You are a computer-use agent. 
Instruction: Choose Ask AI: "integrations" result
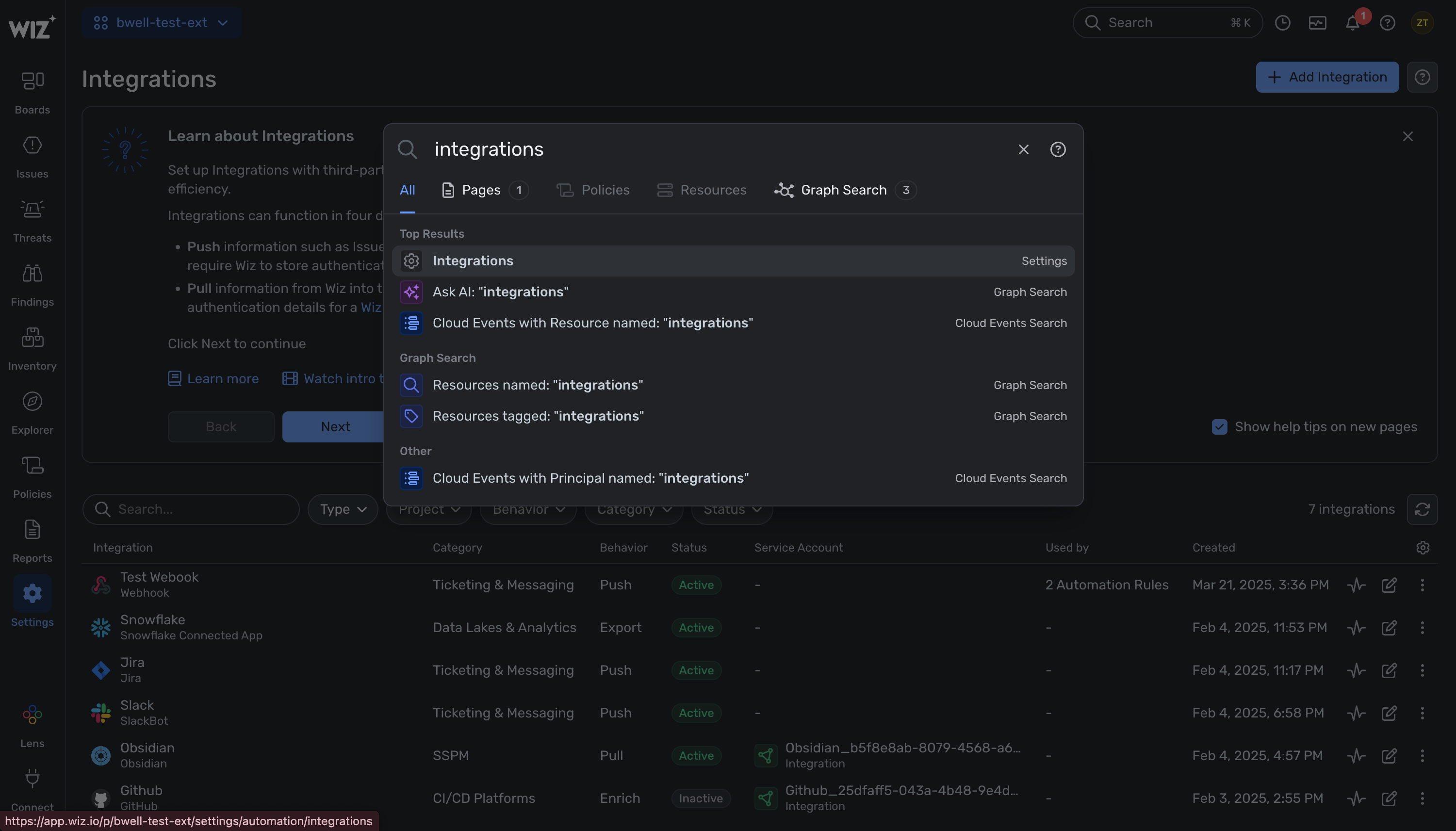click(733, 292)
